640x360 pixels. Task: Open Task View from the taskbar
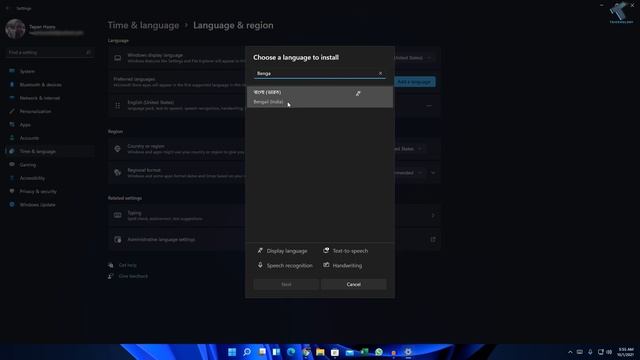click(x=262, y=352)
